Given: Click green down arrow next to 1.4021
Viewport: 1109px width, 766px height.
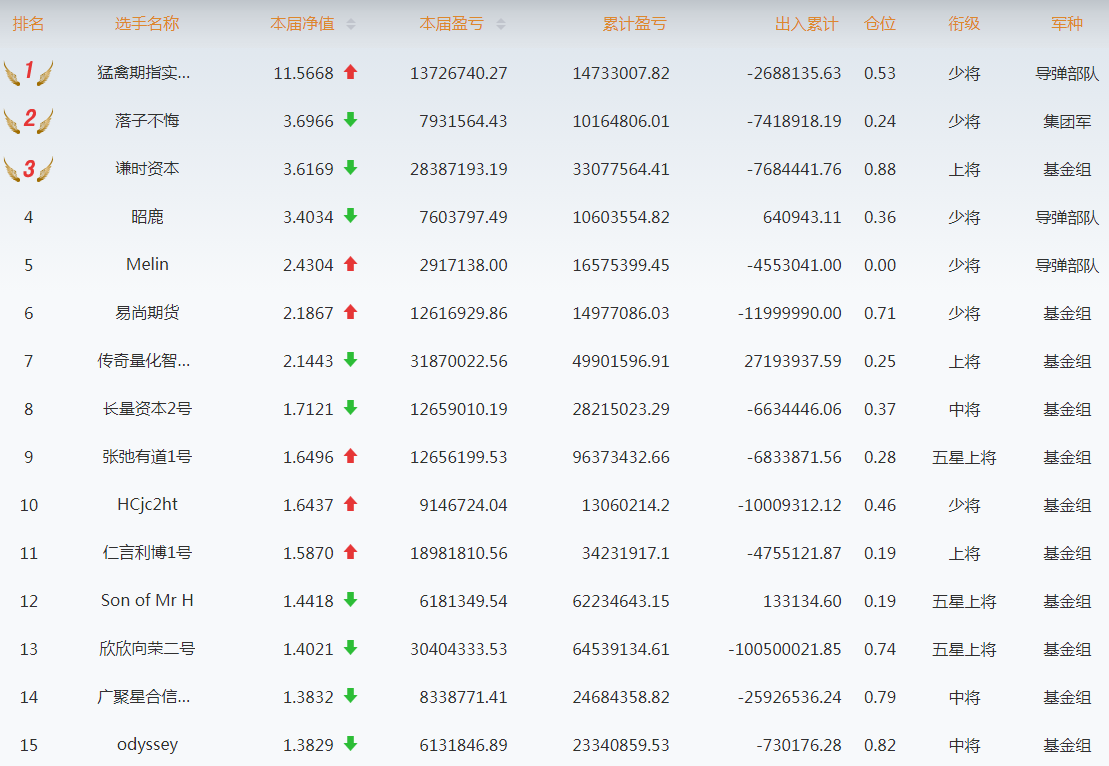Looking at the screenshot, I should coord(350,648).
